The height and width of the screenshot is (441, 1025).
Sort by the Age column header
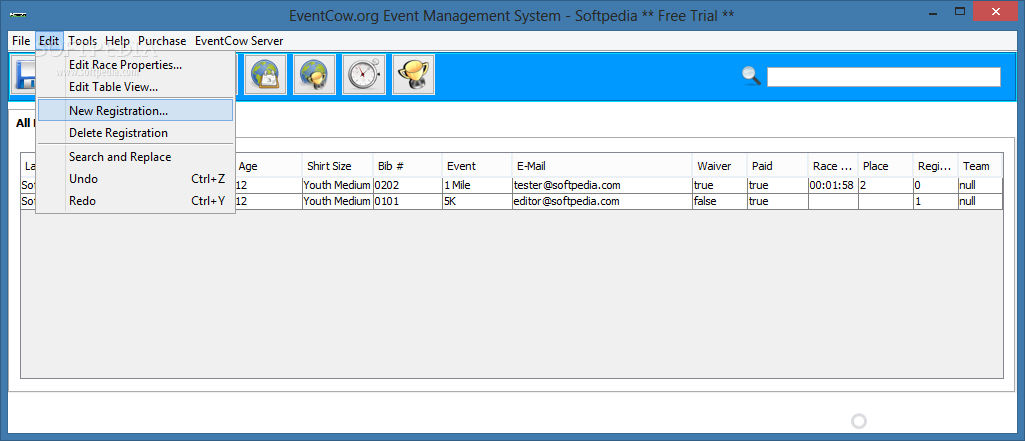click(268, 166)
